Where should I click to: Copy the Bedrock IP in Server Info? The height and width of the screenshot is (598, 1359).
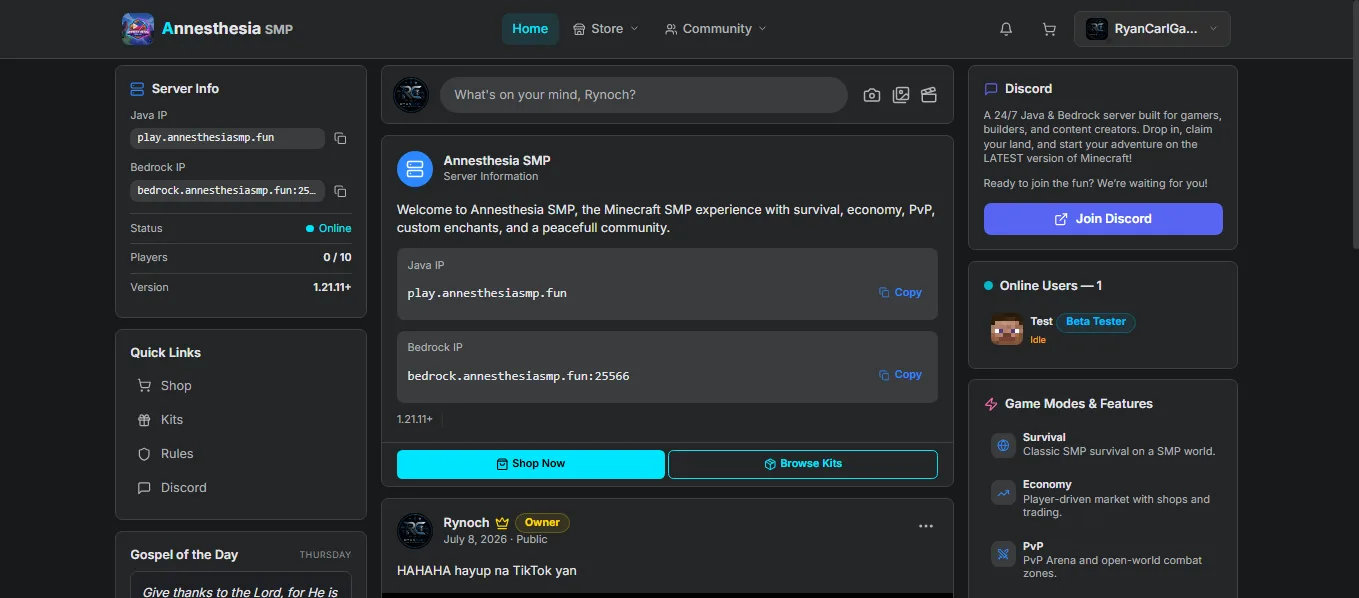point(340,191)
